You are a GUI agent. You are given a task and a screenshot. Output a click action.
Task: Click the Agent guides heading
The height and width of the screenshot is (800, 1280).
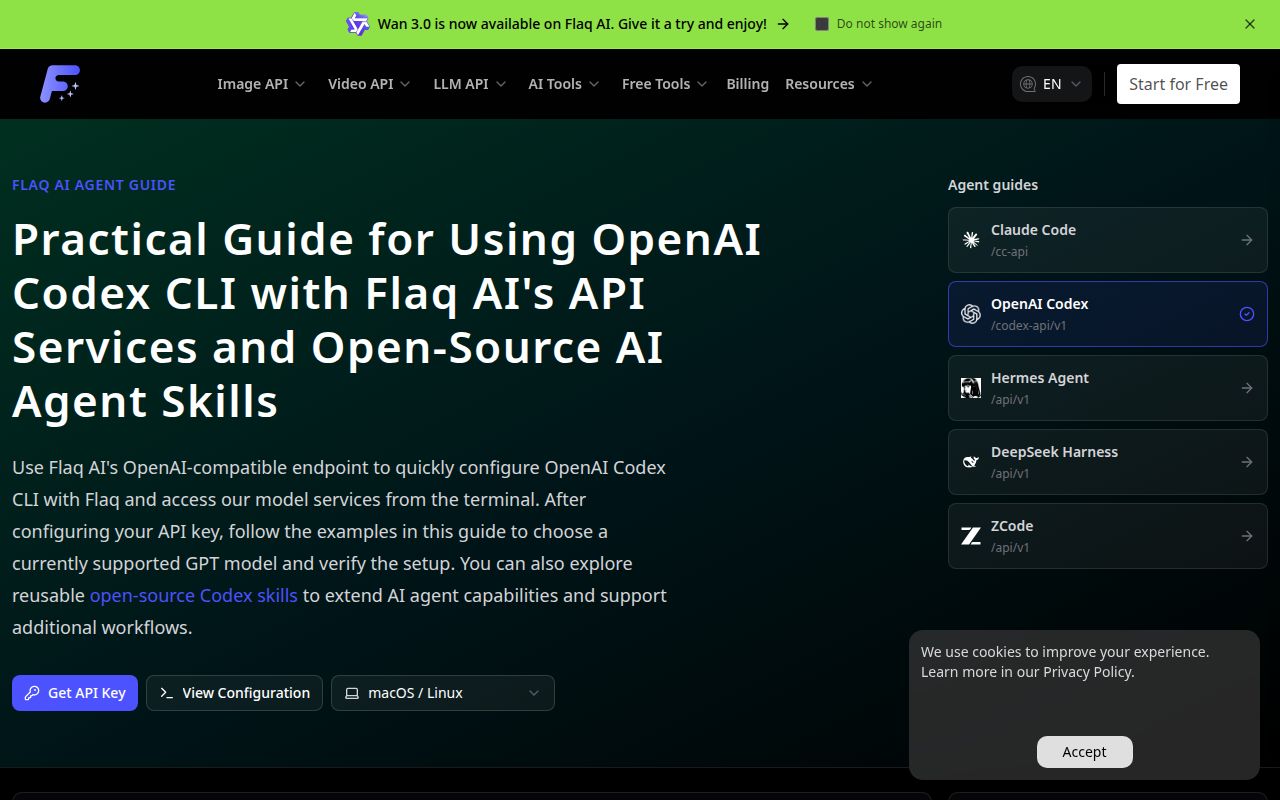[x=993, y=185]
